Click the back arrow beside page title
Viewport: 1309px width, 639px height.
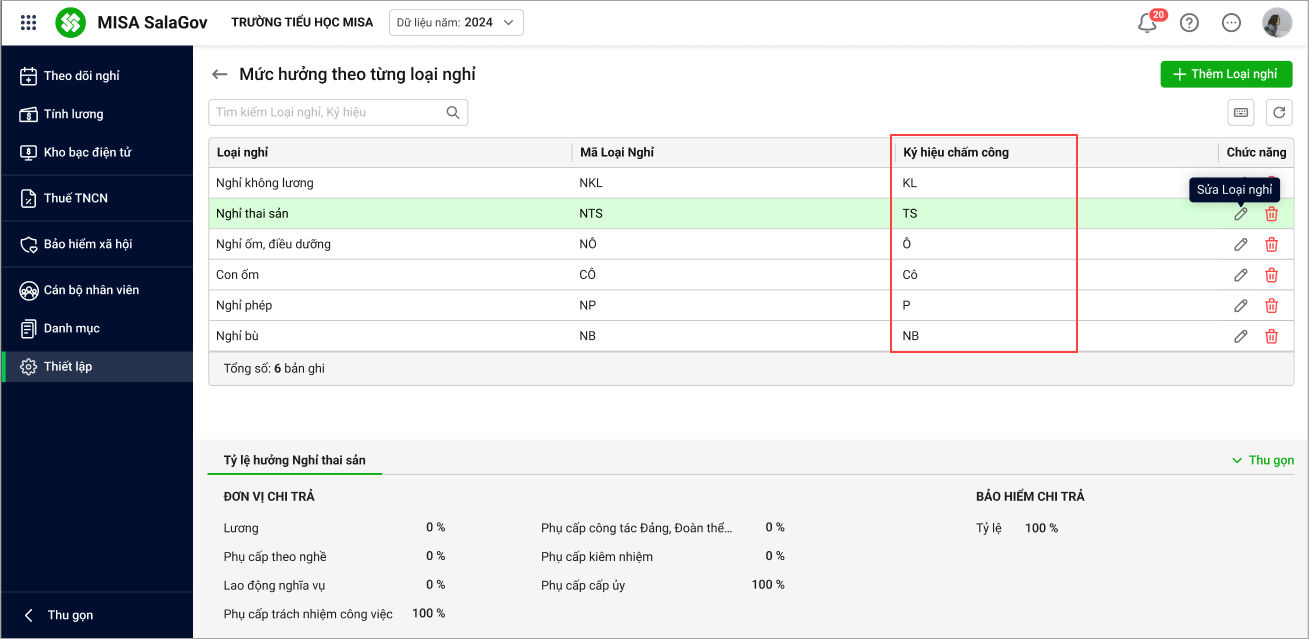pyautogui.click(x=219, y=75)
